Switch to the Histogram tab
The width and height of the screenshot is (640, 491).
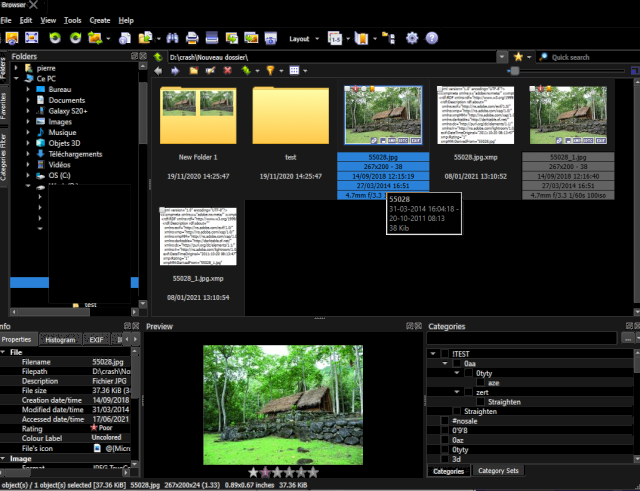click(x=60, y=340)
